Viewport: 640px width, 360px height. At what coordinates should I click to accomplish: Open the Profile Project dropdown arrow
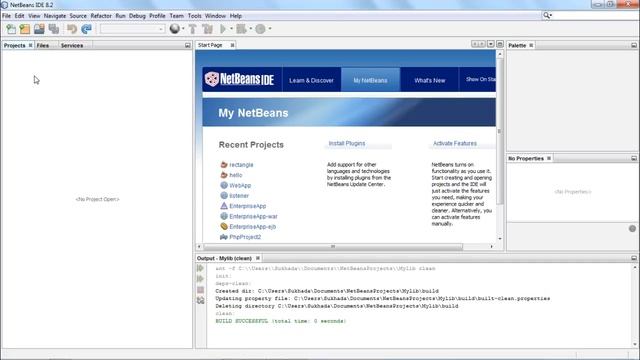(270, 29)
